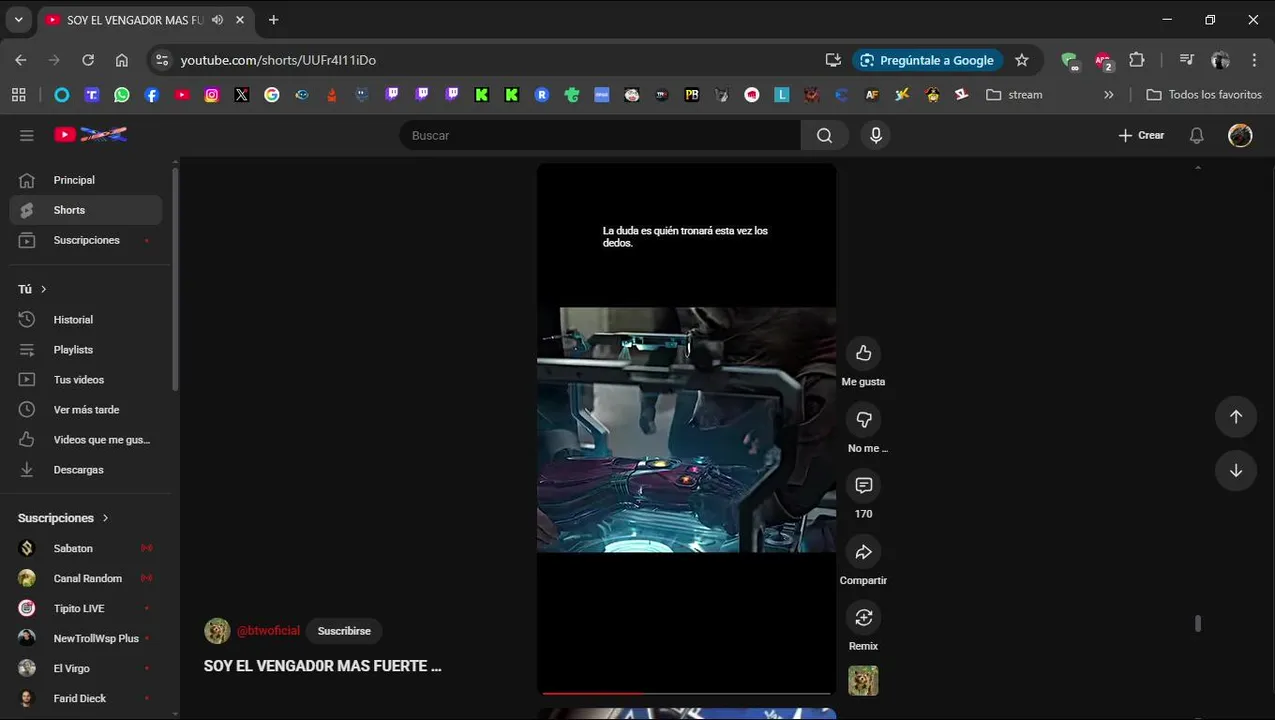1275x720 pixels.
Task: Click the Crear button
Action: click(1141, 135)
